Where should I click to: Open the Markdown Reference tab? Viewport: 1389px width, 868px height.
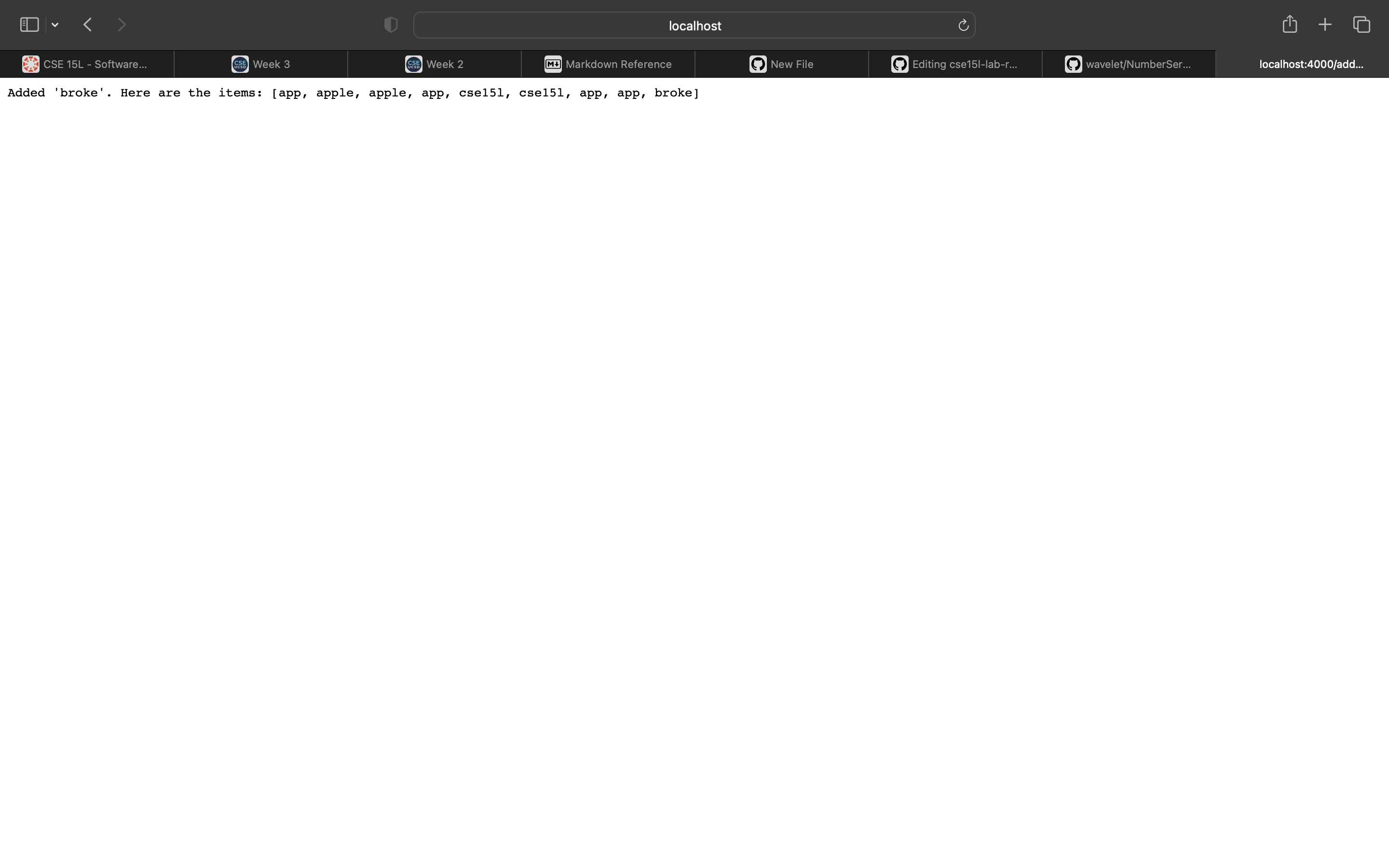608,64
